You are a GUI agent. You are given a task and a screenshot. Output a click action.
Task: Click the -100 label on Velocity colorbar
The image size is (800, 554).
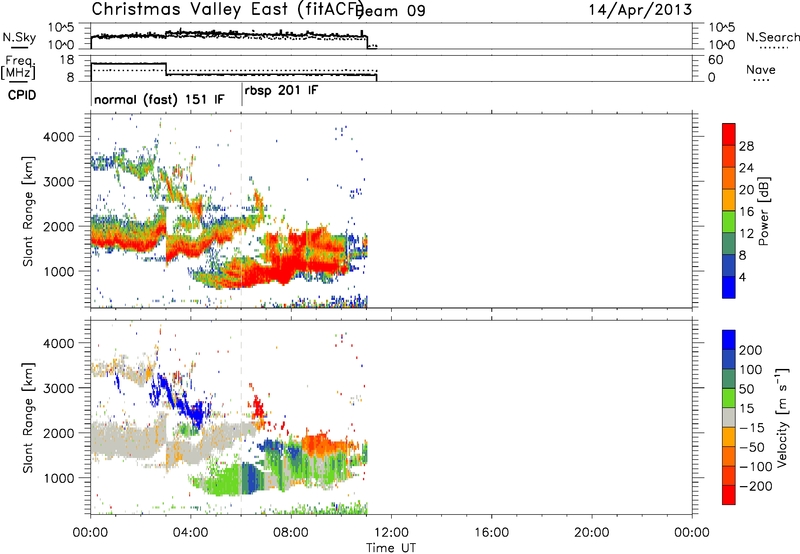tap(756, 467)
